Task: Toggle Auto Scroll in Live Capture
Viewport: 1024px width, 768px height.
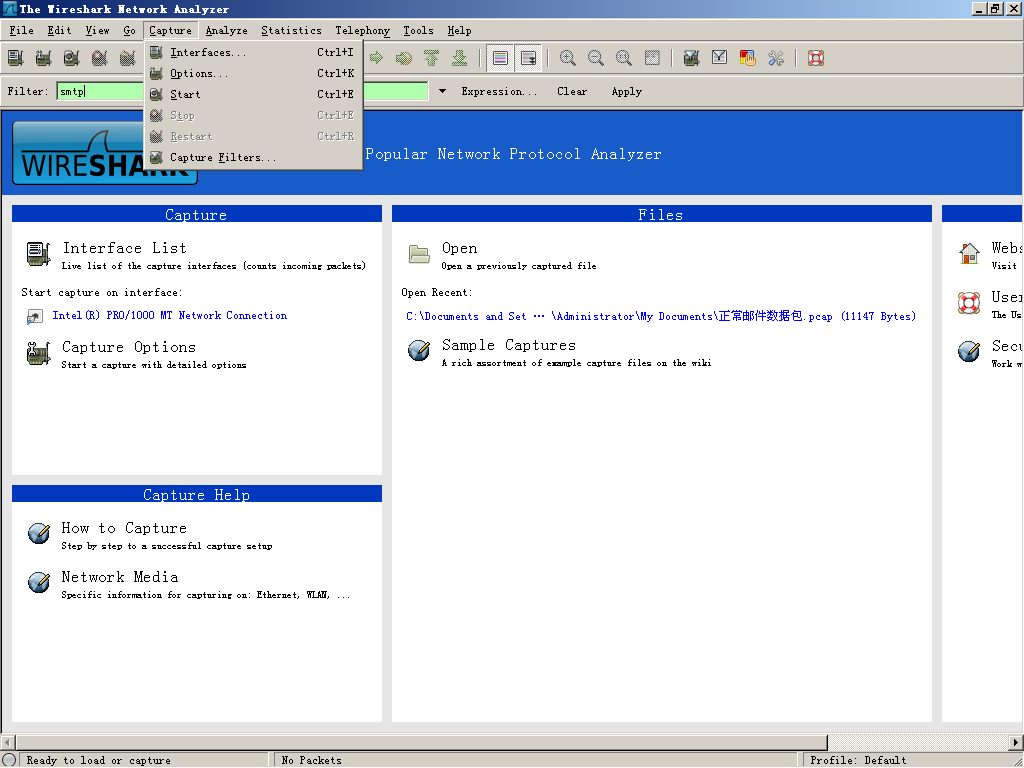Action: pyautogui.click(x=528, y=58)
